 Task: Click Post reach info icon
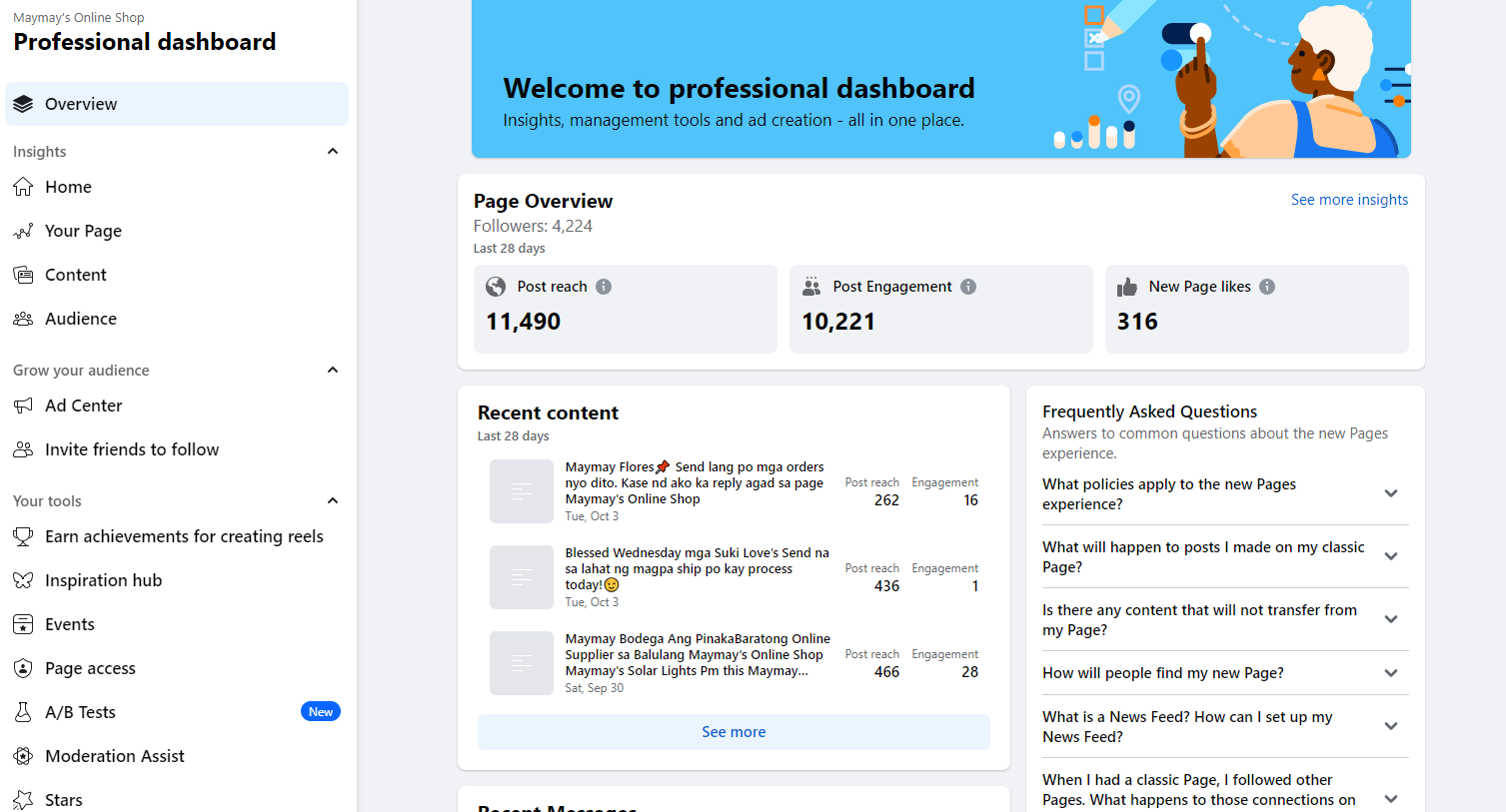click(x=604, y=287)
